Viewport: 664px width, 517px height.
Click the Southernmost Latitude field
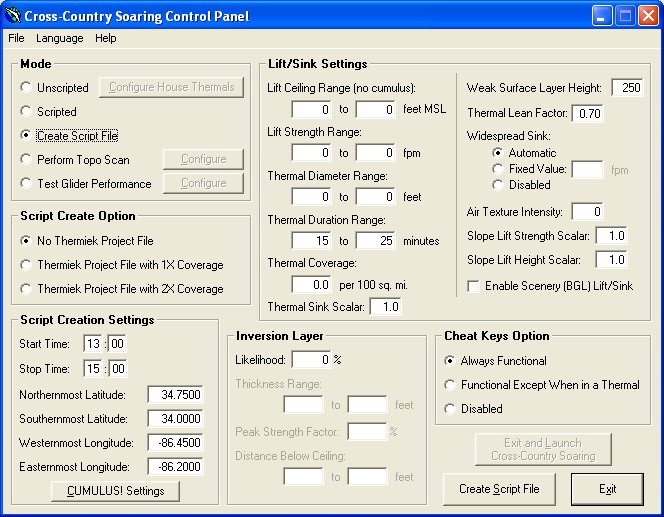(x=175, y=419)
